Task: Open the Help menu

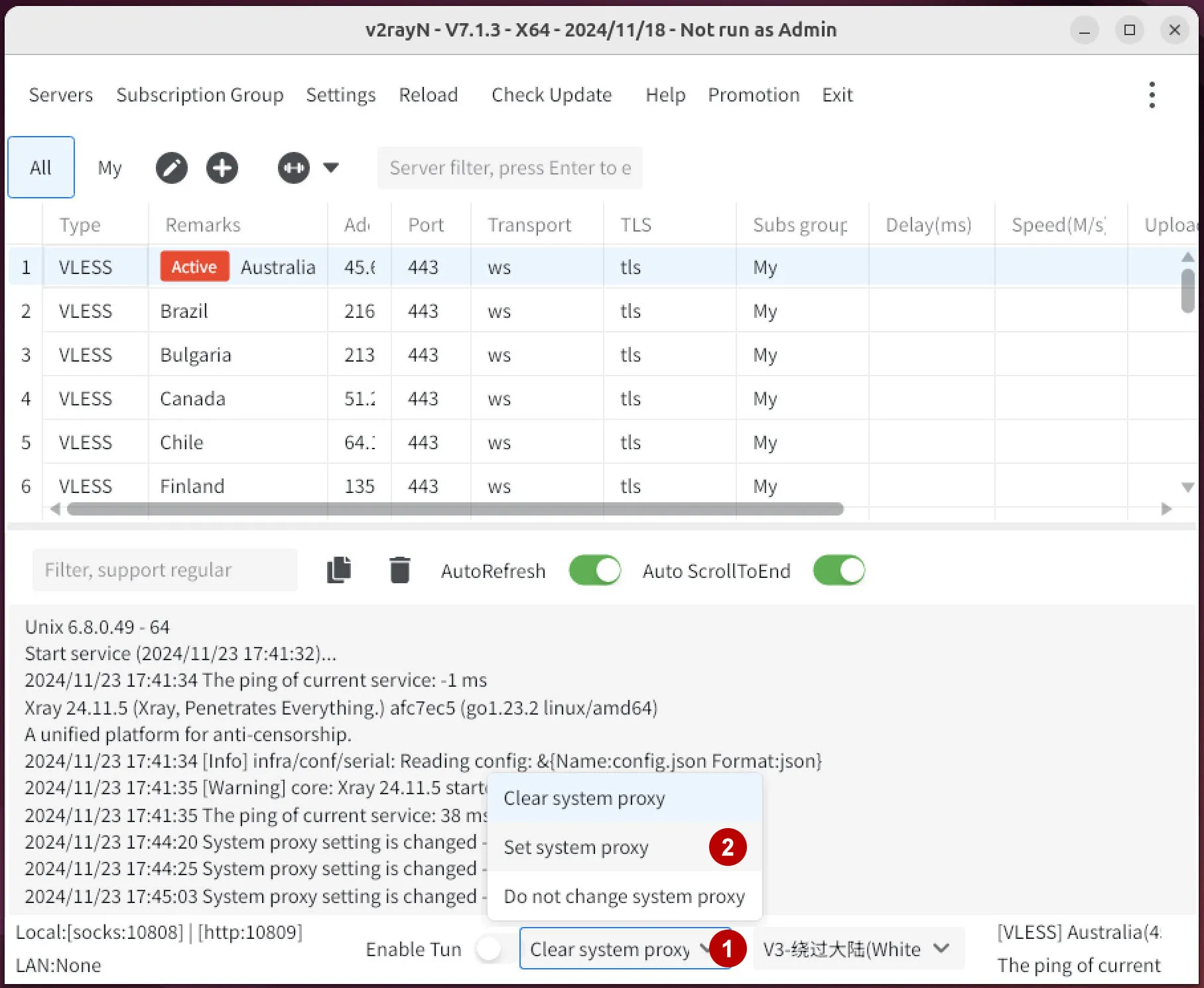Action: (x=665, y=95)
